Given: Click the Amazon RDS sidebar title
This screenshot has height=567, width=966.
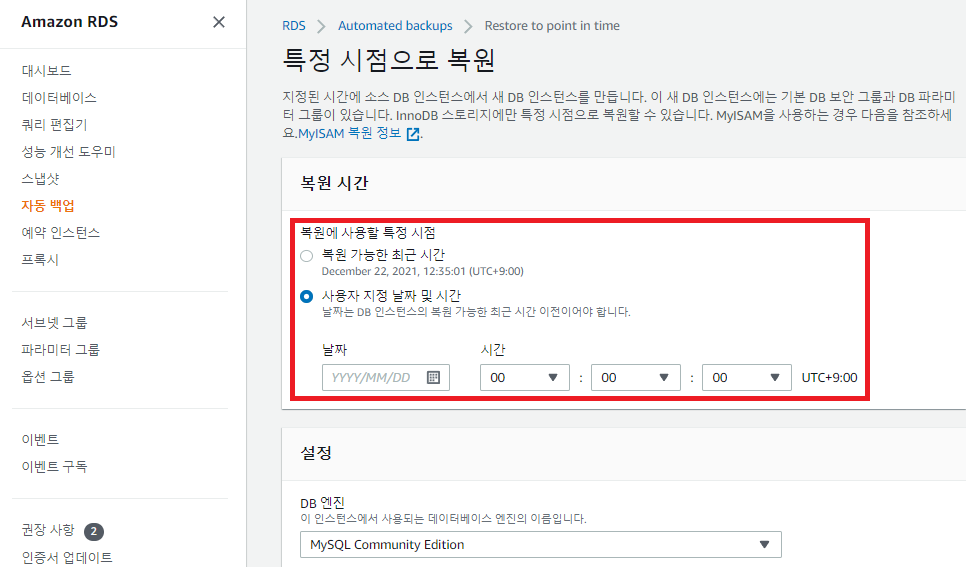Looking at the screenshot, I should (x=70, y=22).
